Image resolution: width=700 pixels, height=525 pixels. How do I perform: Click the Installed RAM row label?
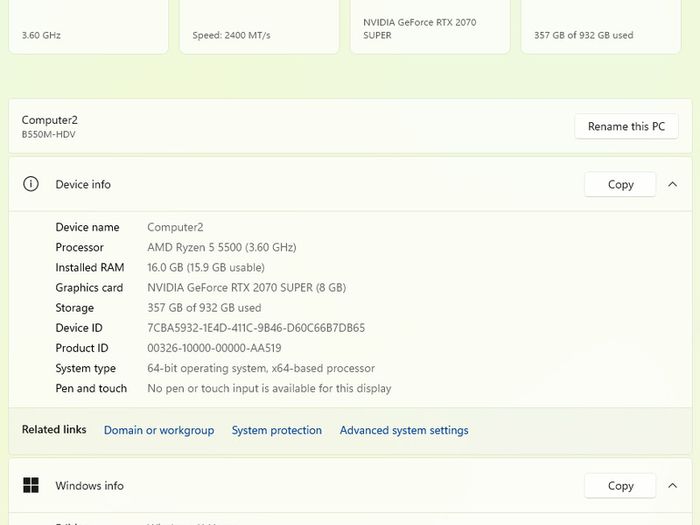[90, 267]
